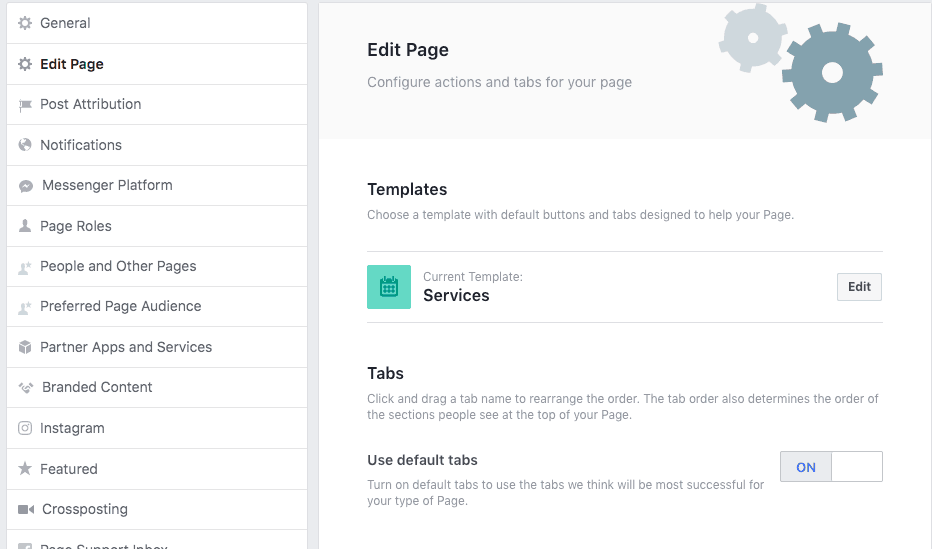Click the People and Other Pages icon
This screenshot has height=549, width=932.
(x=24, y=267)
